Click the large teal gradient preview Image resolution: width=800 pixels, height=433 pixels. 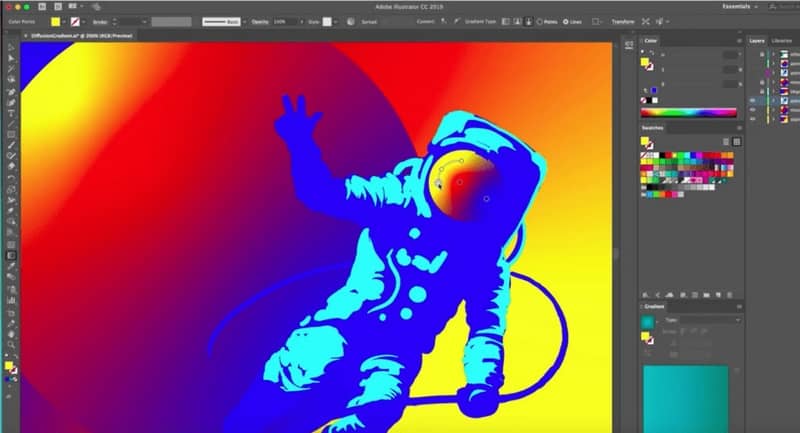685,398
